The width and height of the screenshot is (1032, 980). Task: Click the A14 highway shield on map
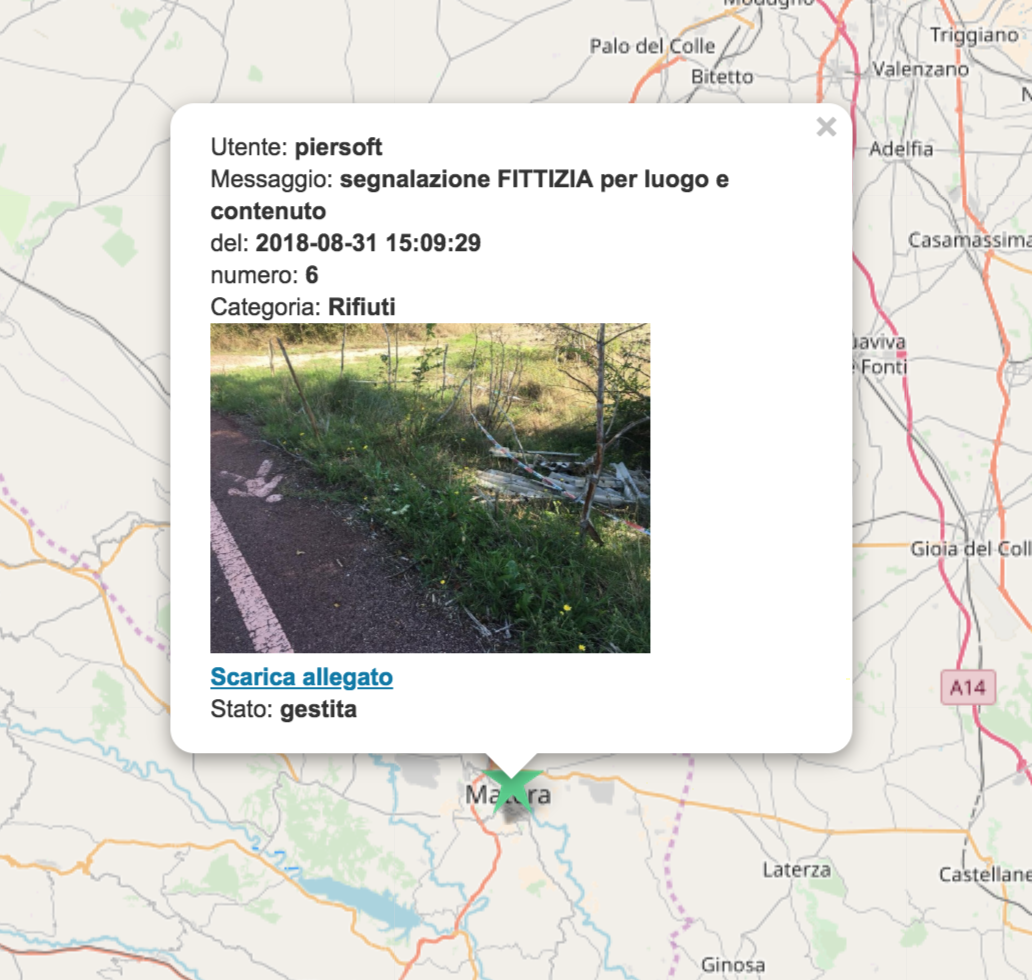(x=968, y=688)
